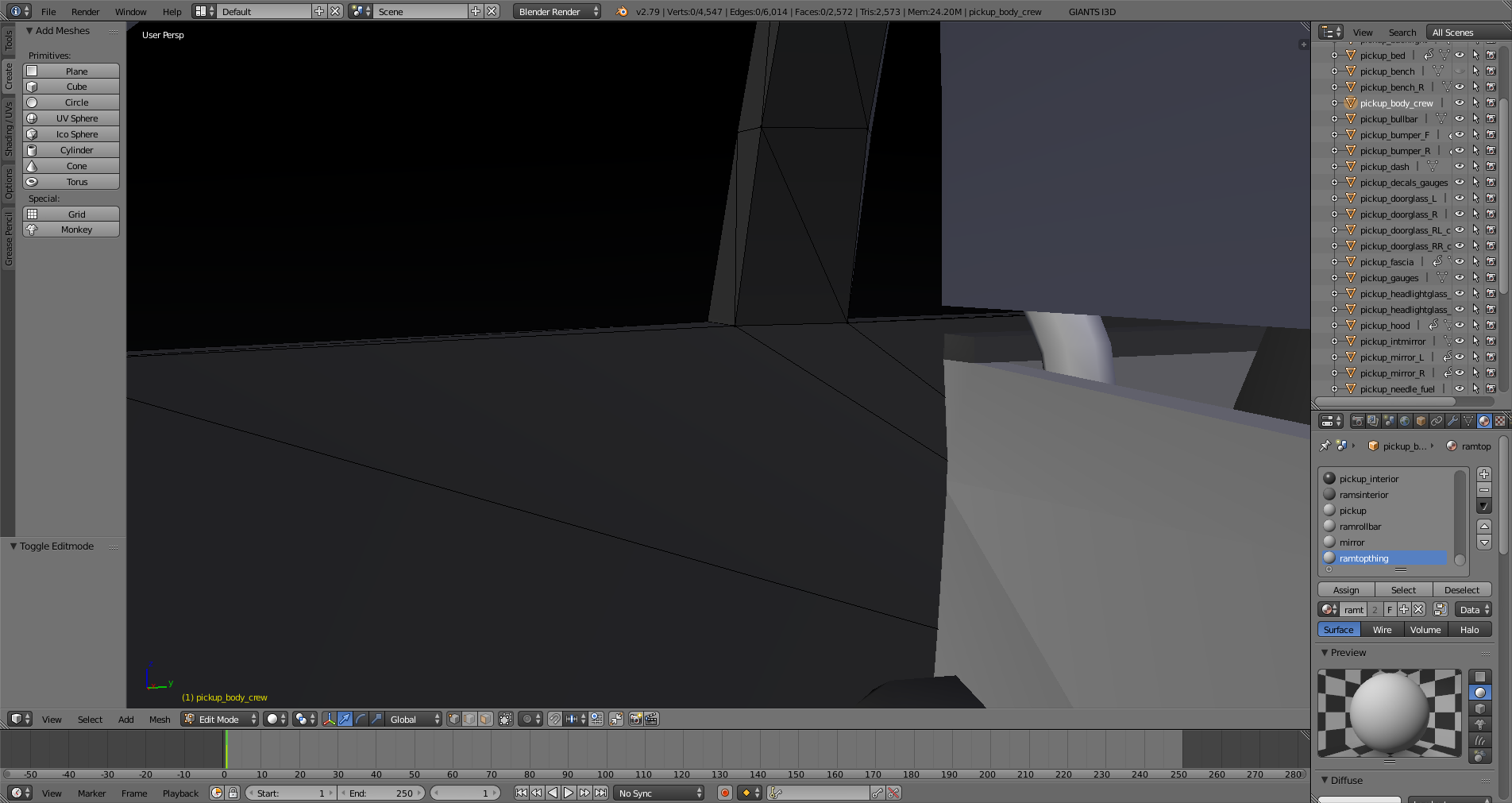Screen dimensions: 1512x803
Task: Switch to the Shading / UVs tab
Action: tap(8, 128)
